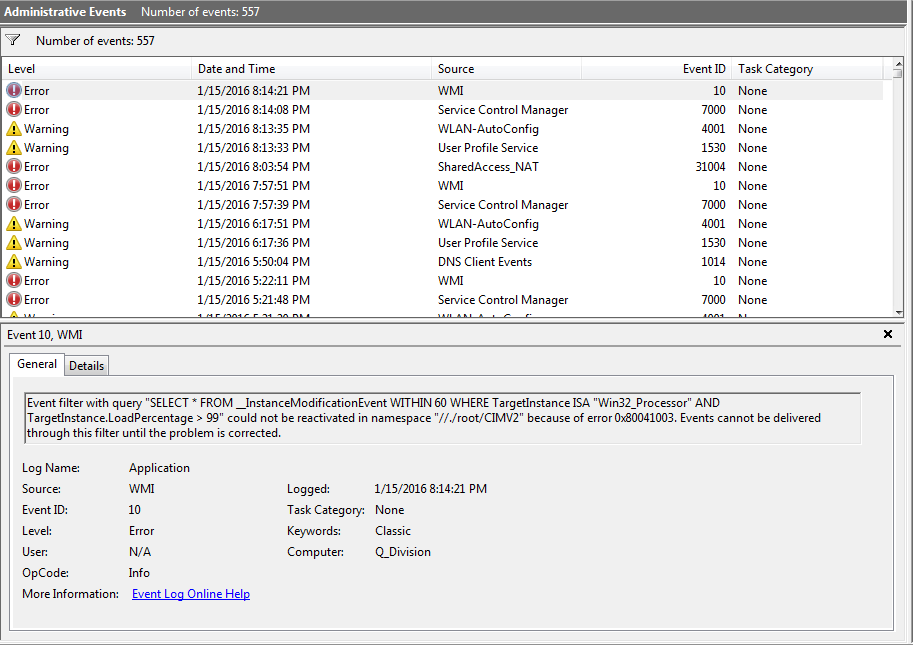Sort events by the Level column header
The width and height of the screenshot is (913, 645).
pos(96,69)
